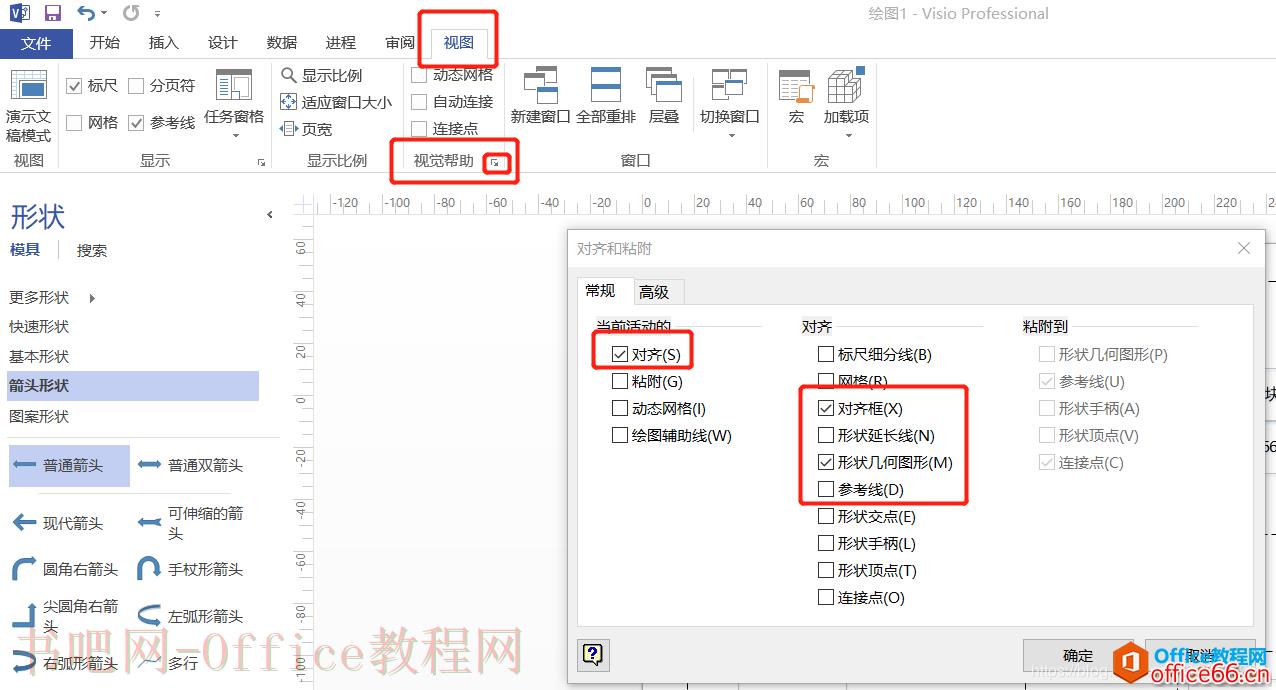Toggle 对齐框(X) checkbox
This screenshot has width=1276, height=690.
(x=826, y=408)
